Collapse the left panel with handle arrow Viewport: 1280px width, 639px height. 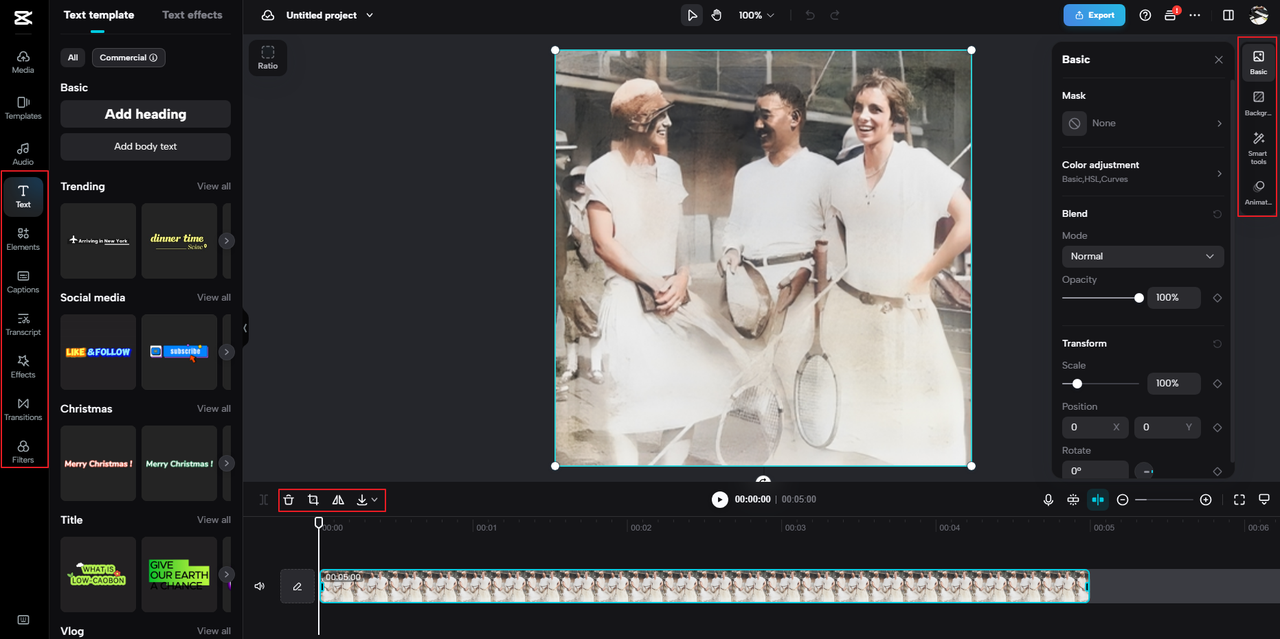pyautogui.click(x=245, y=327)
